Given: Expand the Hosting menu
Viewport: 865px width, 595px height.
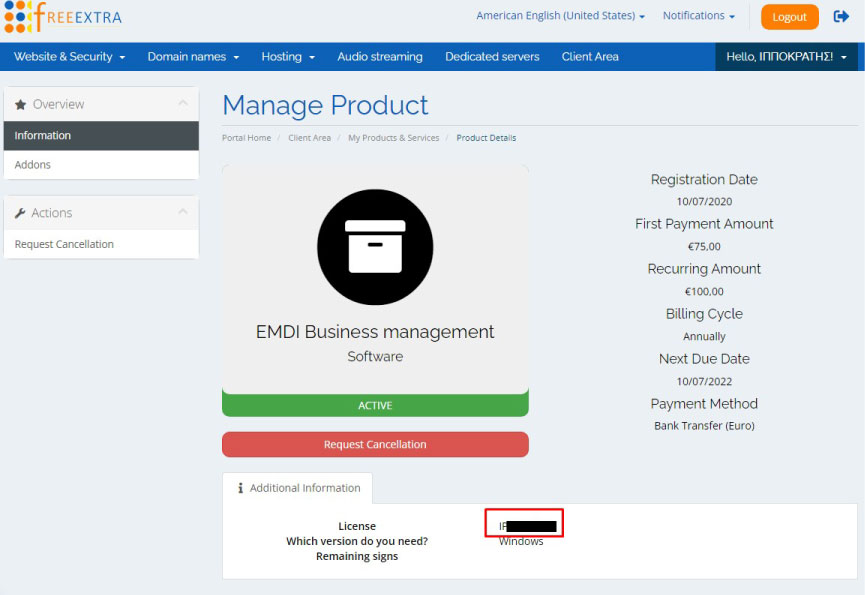Looking at the screenshot, I should pos(288,57).
